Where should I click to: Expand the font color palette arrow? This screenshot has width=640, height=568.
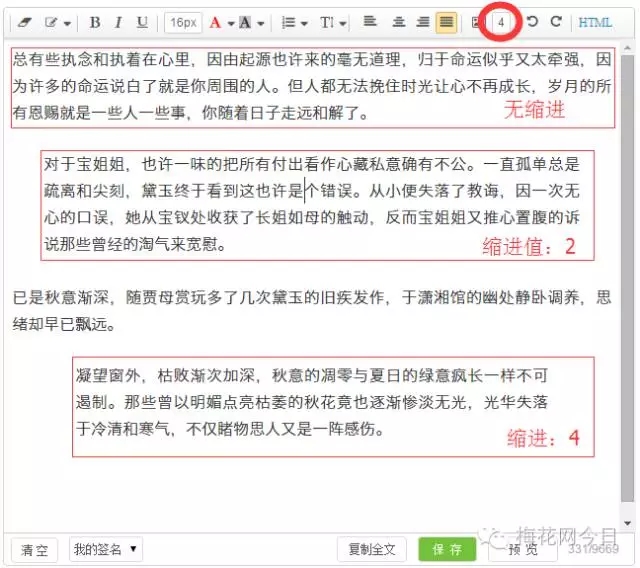click(x=231, y=23)
